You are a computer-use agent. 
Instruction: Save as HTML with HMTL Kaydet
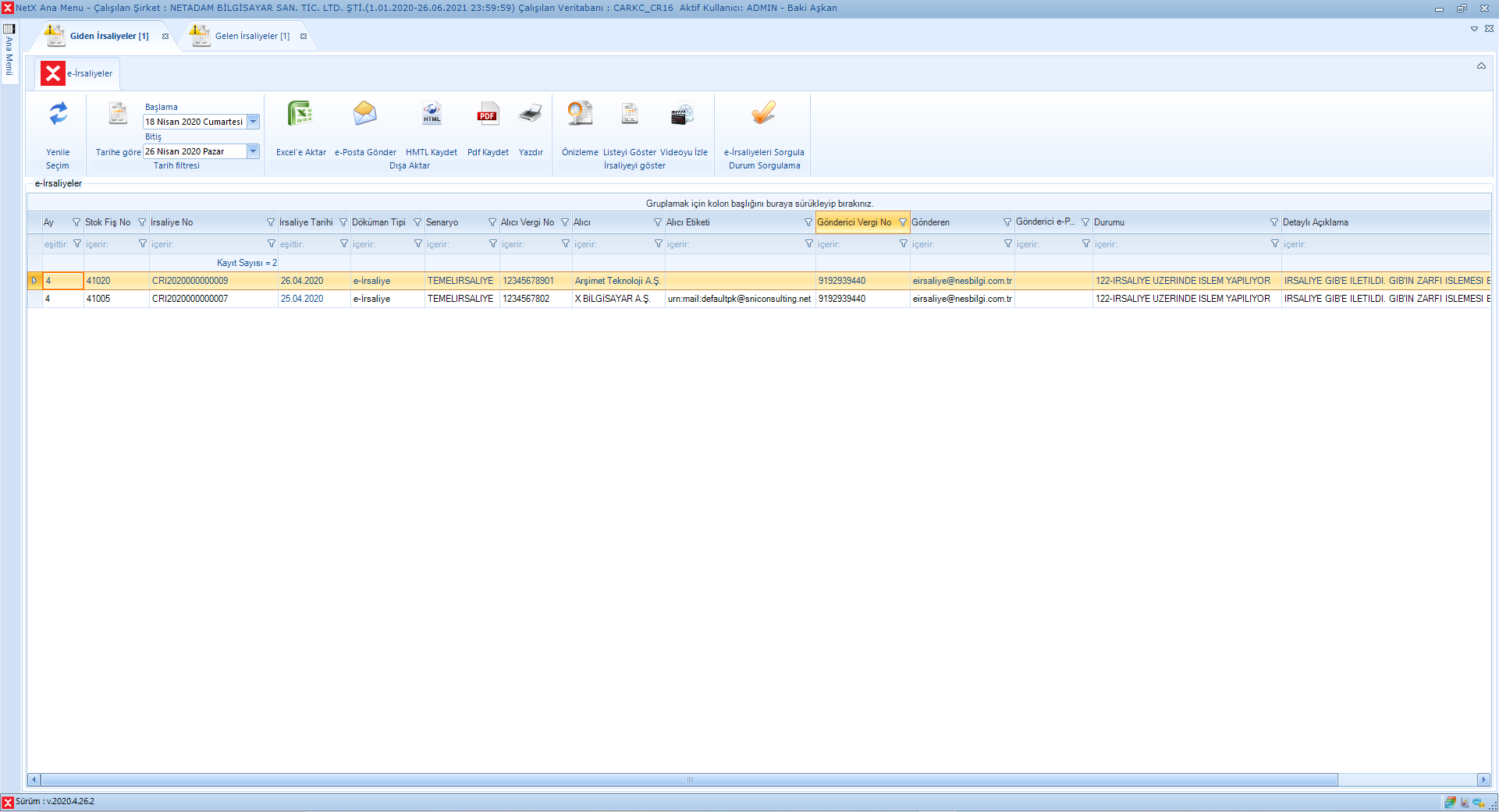coord(432,115)
